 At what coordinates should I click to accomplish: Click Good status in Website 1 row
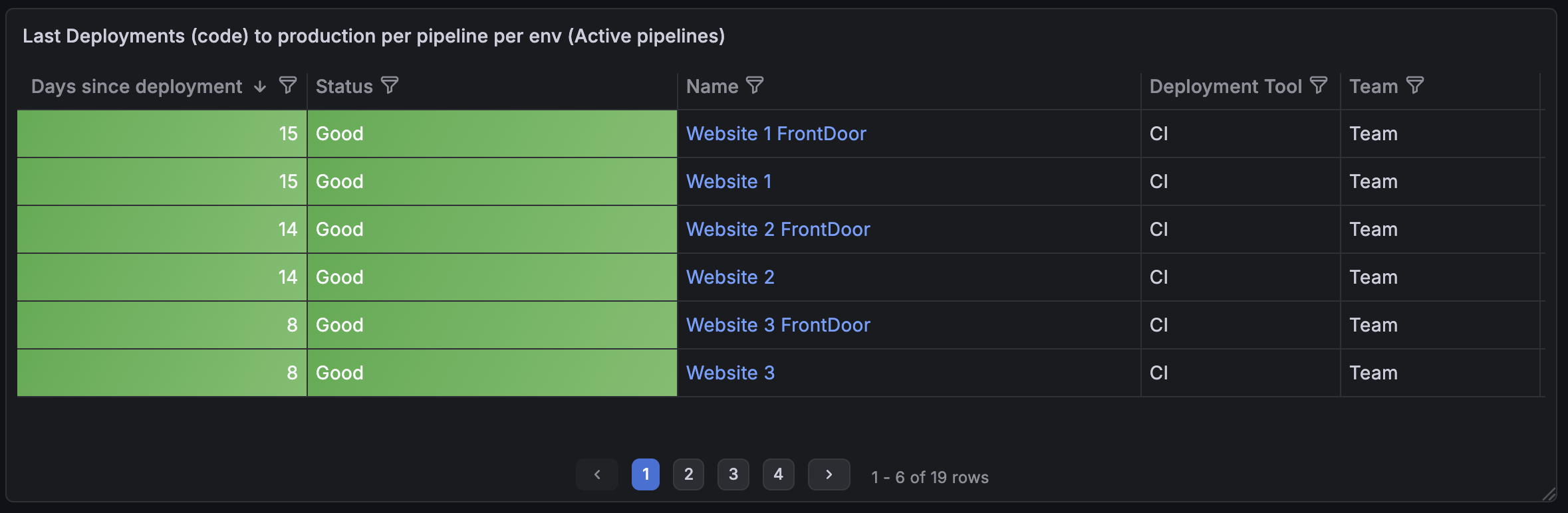pyautogui.click(x=492, y=181)
